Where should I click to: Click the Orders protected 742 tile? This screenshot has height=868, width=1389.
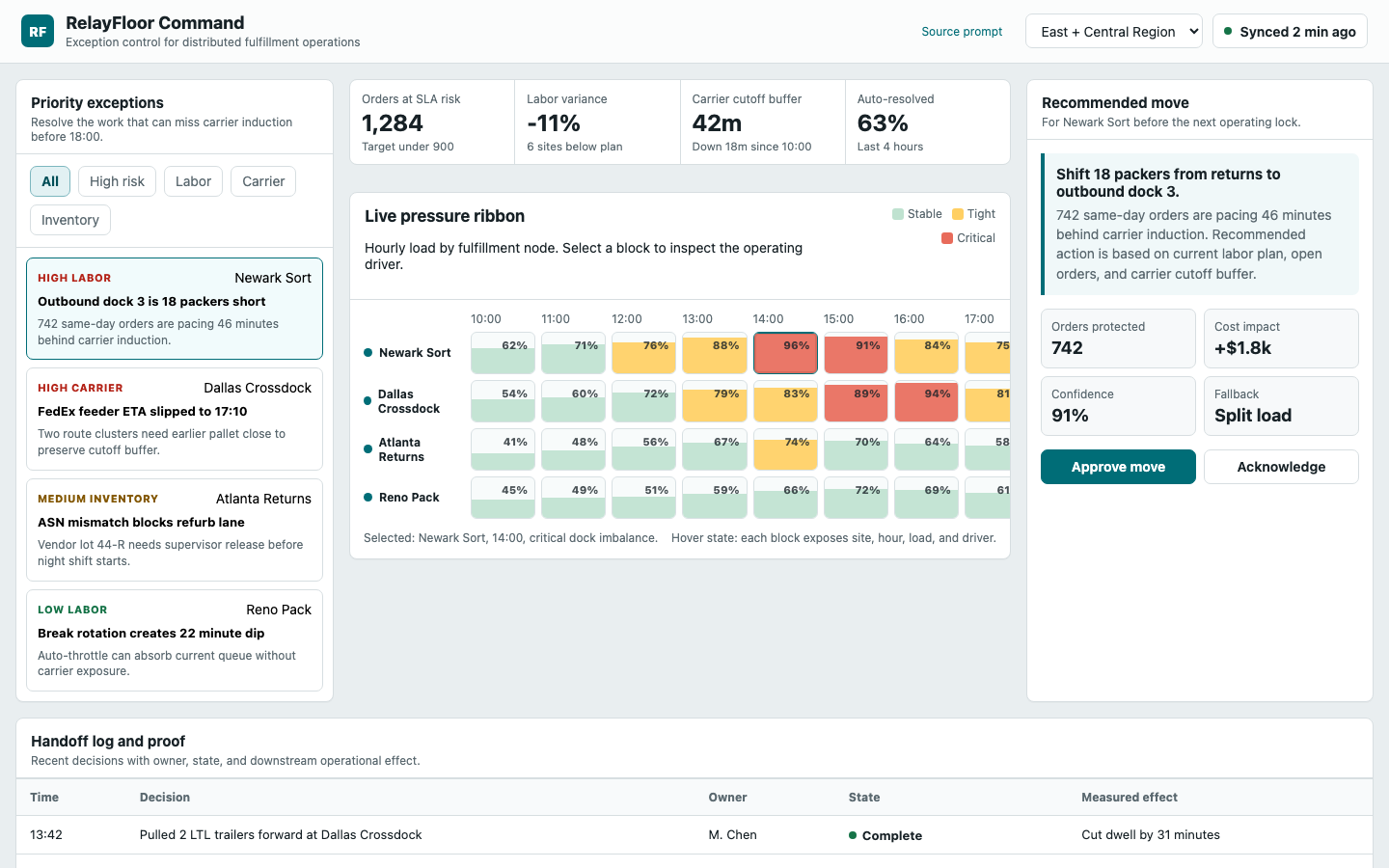pyautogui.click(x=1118, y=339)
